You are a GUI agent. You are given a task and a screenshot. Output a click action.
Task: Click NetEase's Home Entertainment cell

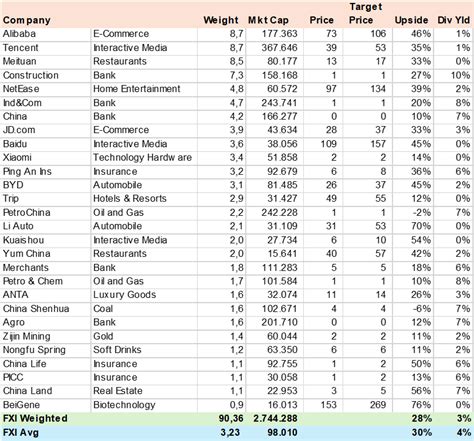point(144,89)
